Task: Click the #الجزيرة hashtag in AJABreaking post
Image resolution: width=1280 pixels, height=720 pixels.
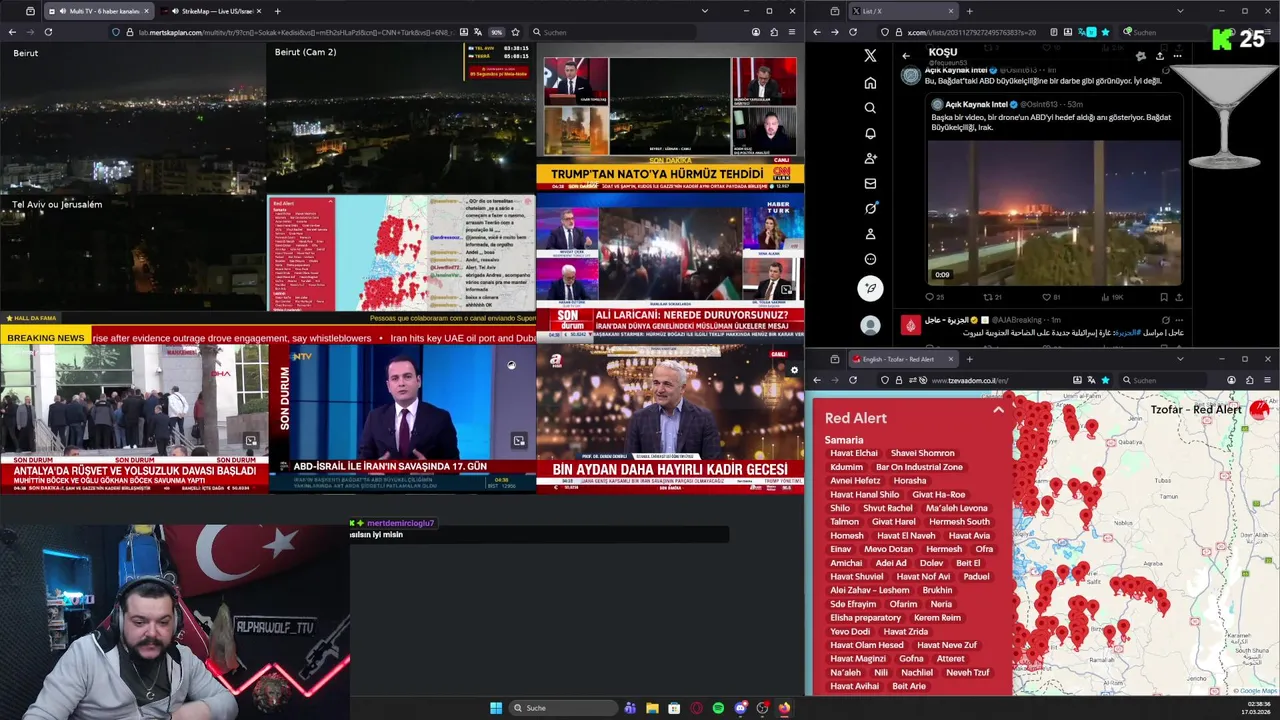Action: [x=1127, y=332]
